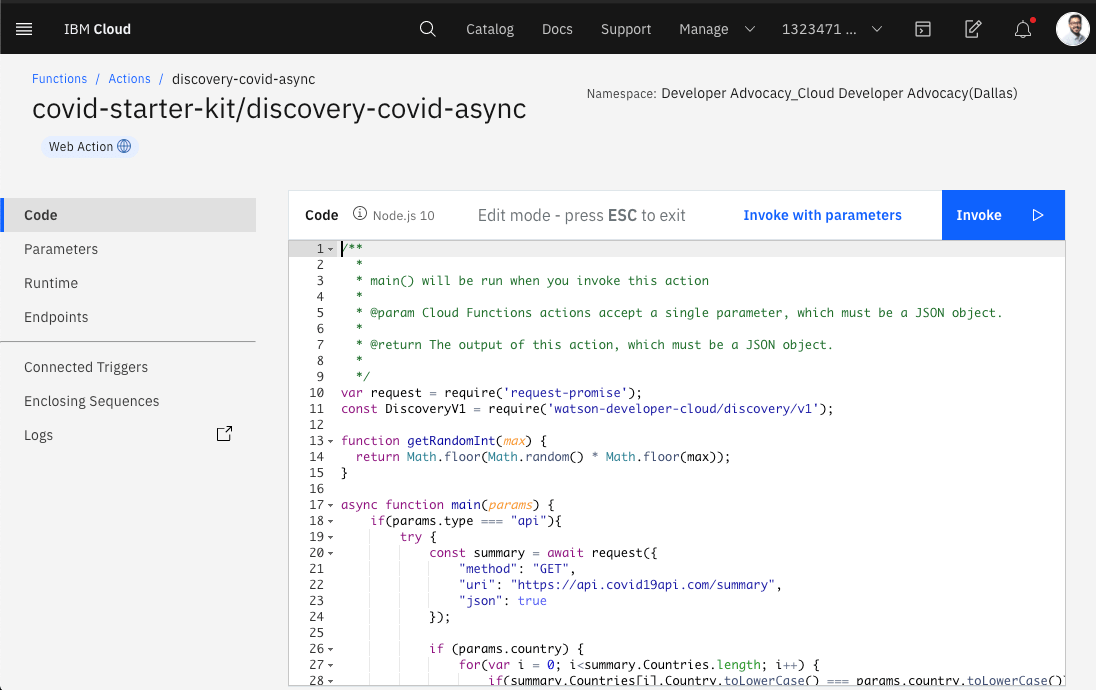Fold the params.country block at line 26

(x=331, y=649)
